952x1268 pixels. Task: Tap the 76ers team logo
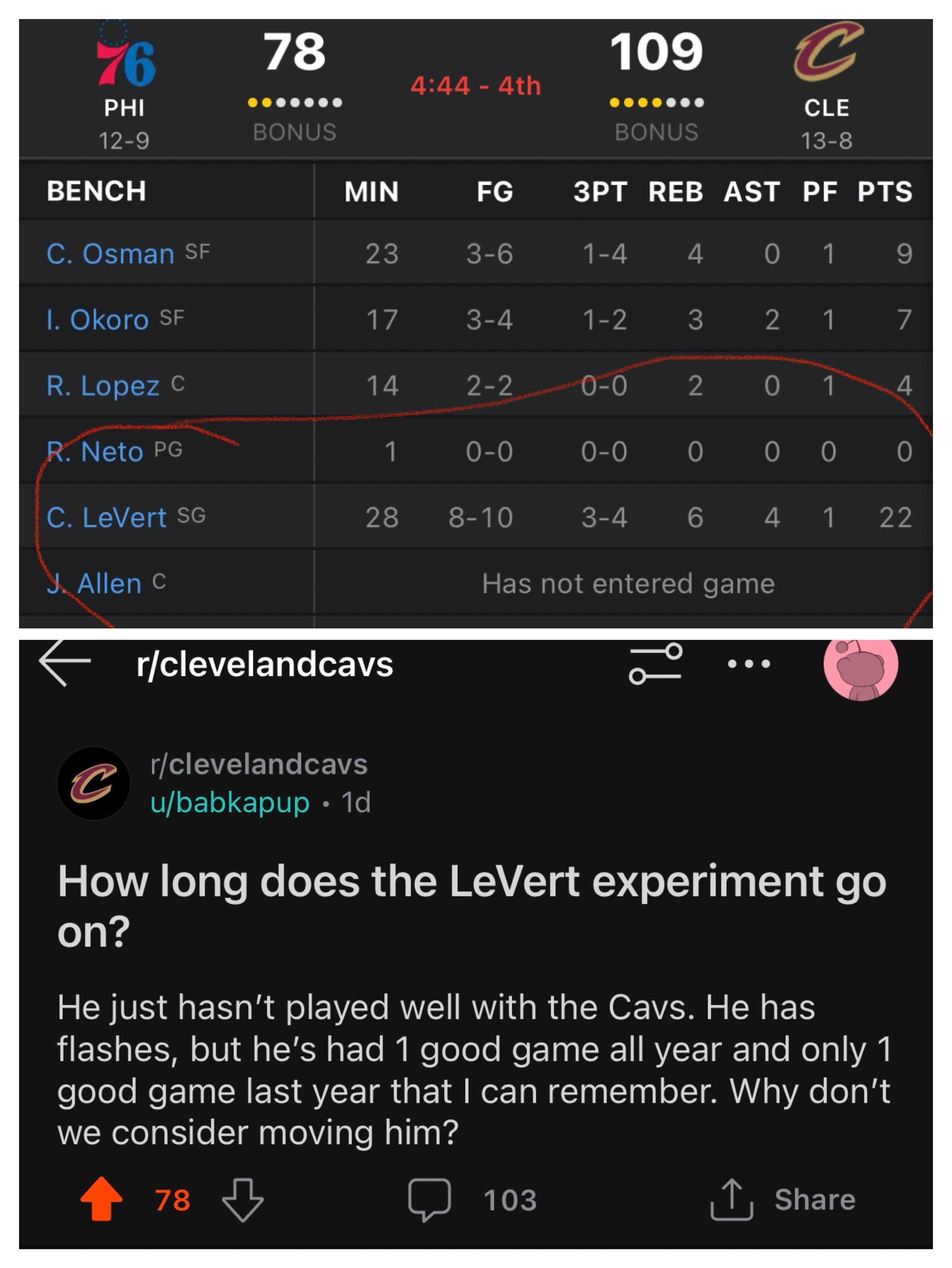[125, 58]
